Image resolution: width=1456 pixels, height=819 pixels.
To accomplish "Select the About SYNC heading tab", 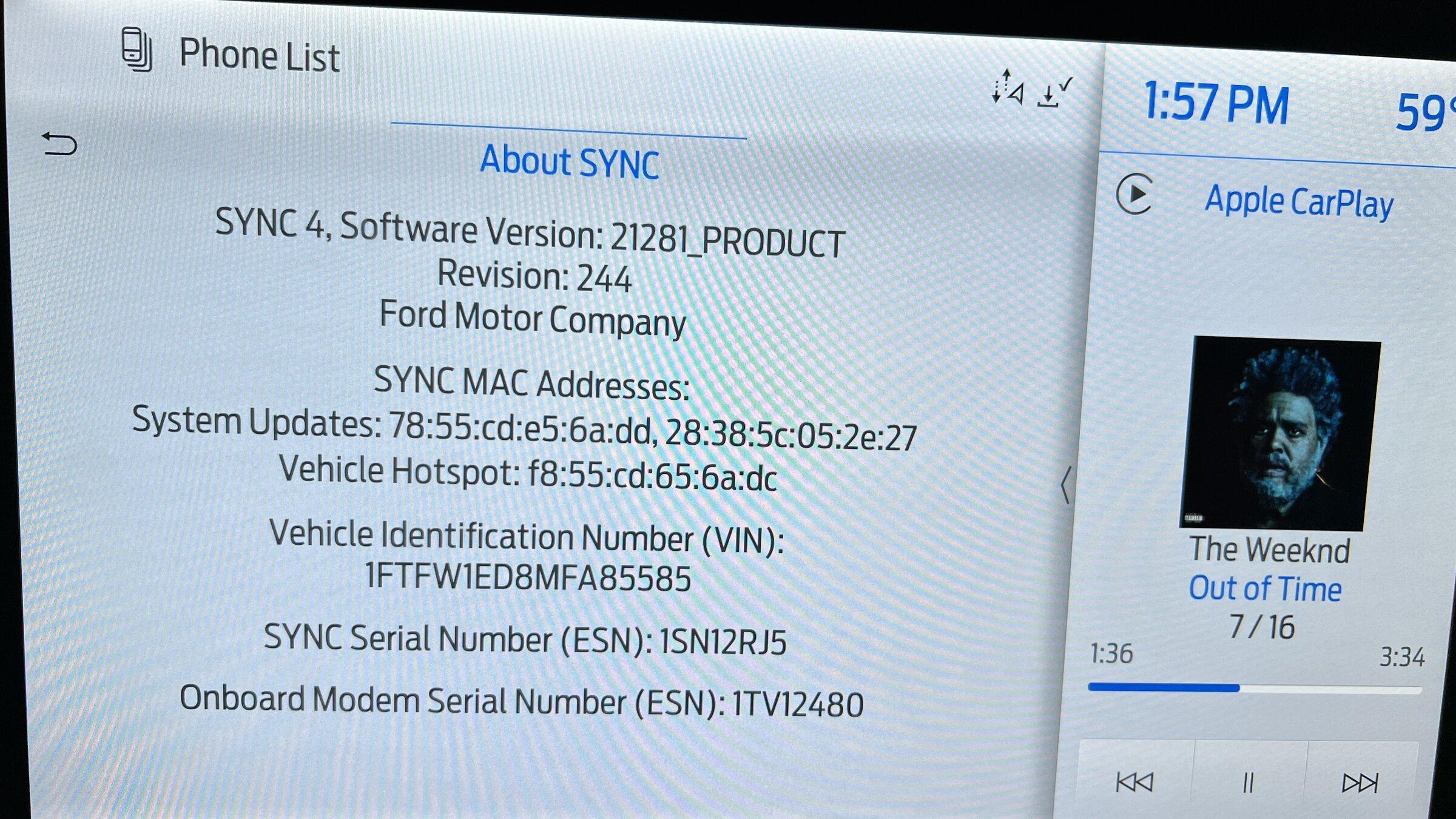I will (x=569, y=161).
